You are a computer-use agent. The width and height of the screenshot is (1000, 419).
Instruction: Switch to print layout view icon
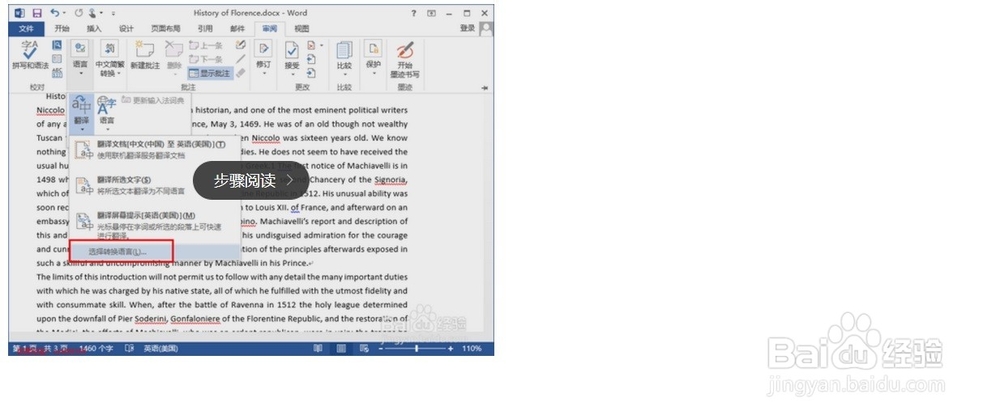point(342,349)
